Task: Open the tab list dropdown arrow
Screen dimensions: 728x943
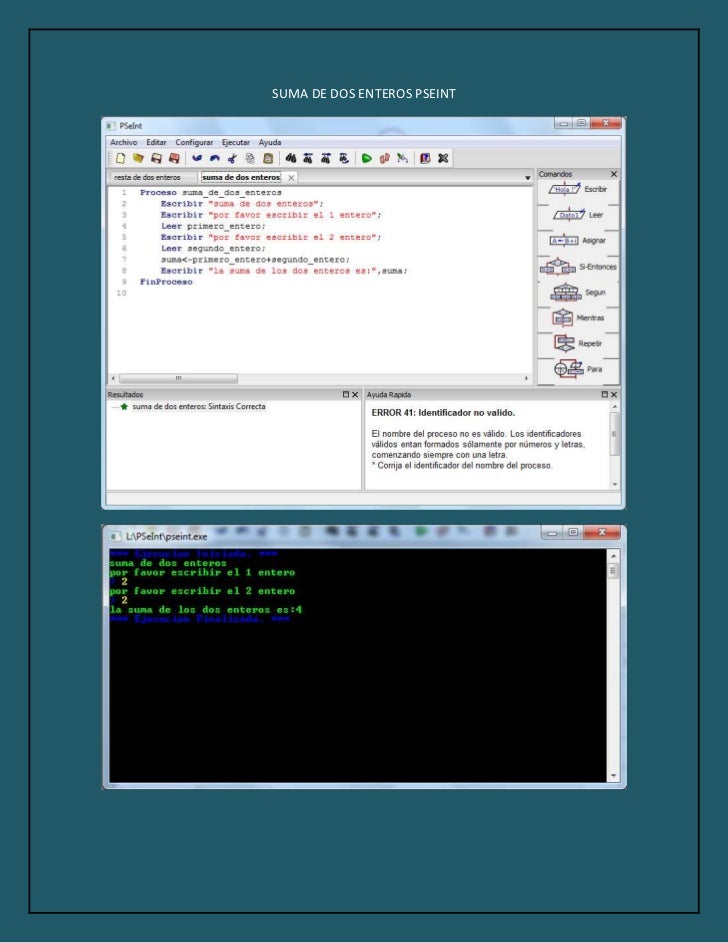Action: click(527, 178)
